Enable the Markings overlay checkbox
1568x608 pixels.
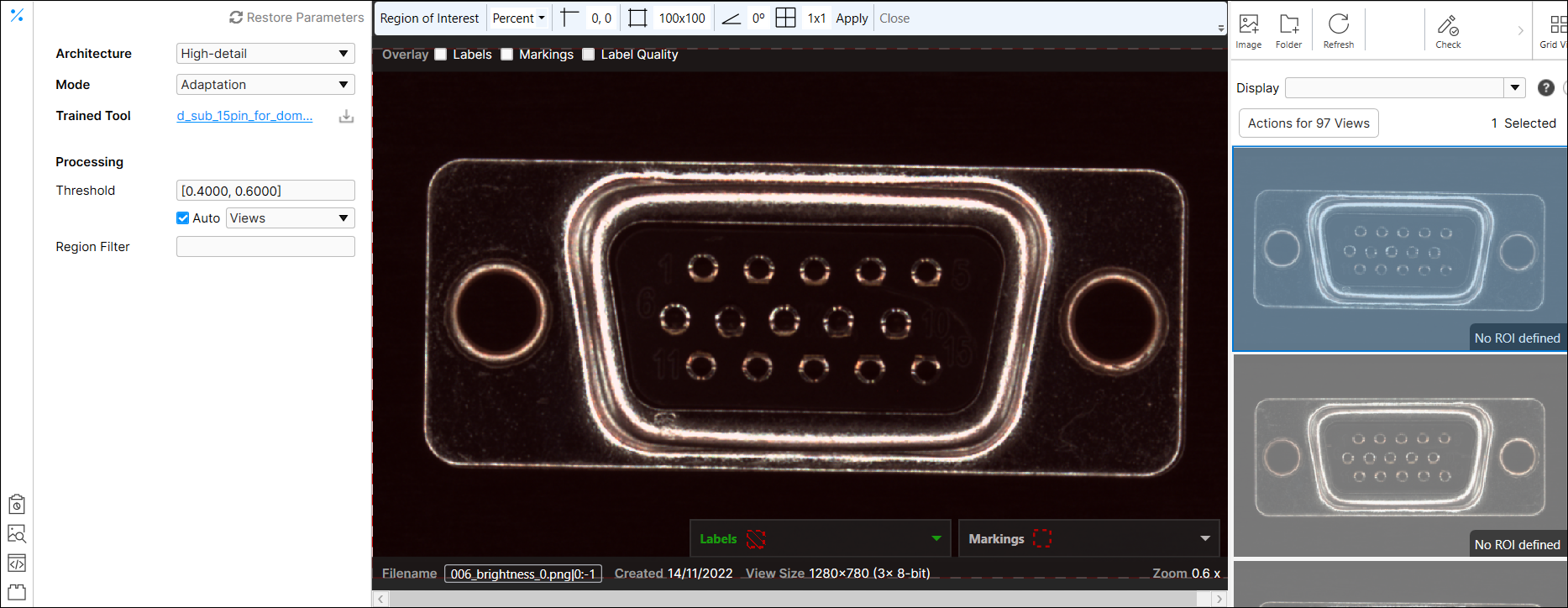(506, 55)
